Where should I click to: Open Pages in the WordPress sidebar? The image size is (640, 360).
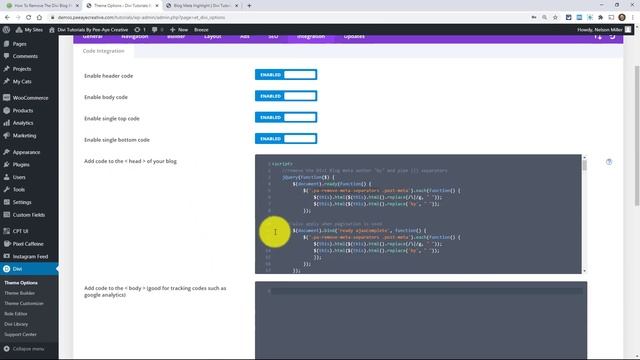[19, 44]
